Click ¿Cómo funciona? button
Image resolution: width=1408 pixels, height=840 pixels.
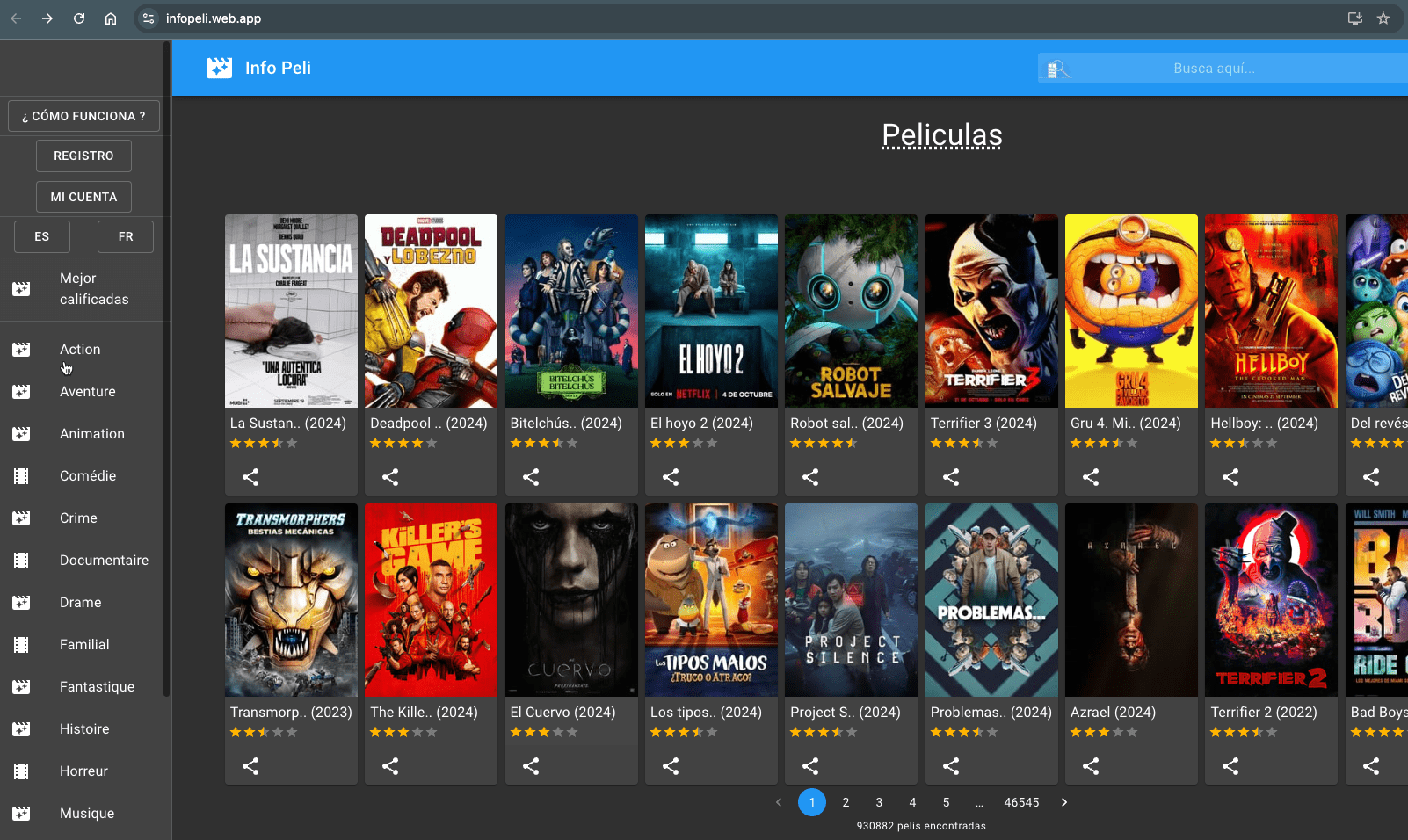[x=83, y=116]
